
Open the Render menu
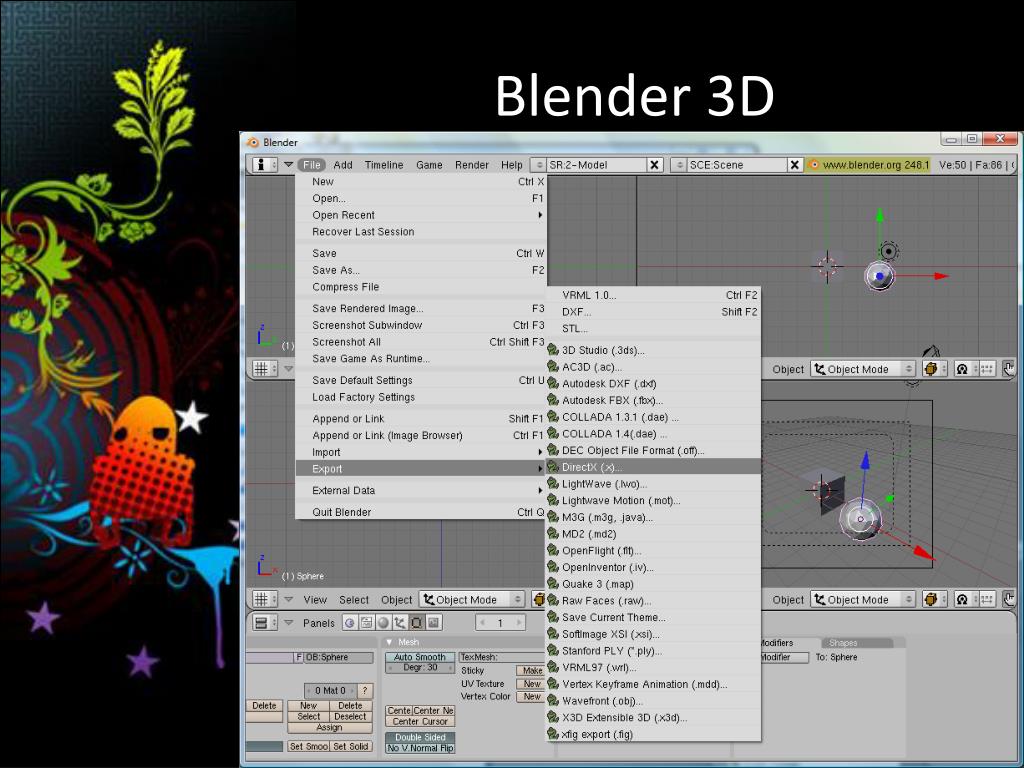[472, 165]
